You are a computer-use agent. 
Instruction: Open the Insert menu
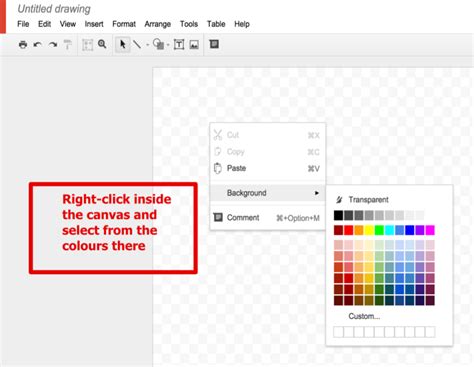(94, 24)
